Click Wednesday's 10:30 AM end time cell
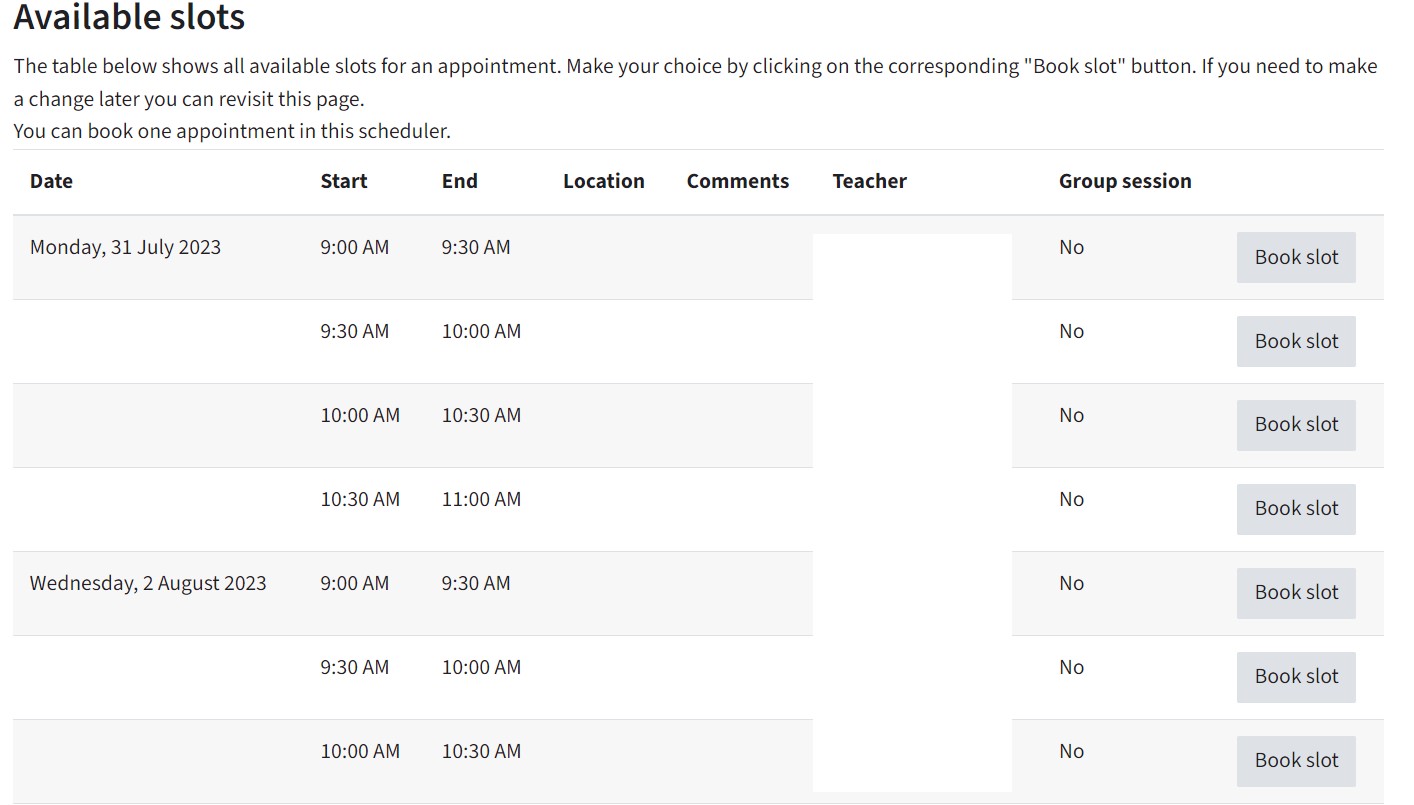The image size is (1414, 805). pyautogui.click(x=481, y=751)
